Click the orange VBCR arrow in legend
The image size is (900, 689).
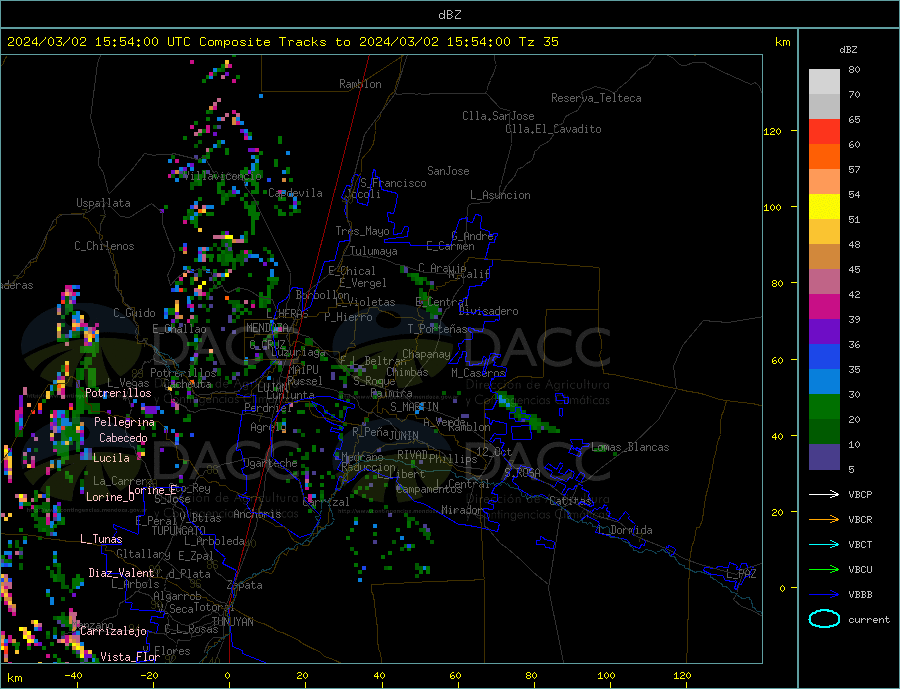(x=824, y=520)
